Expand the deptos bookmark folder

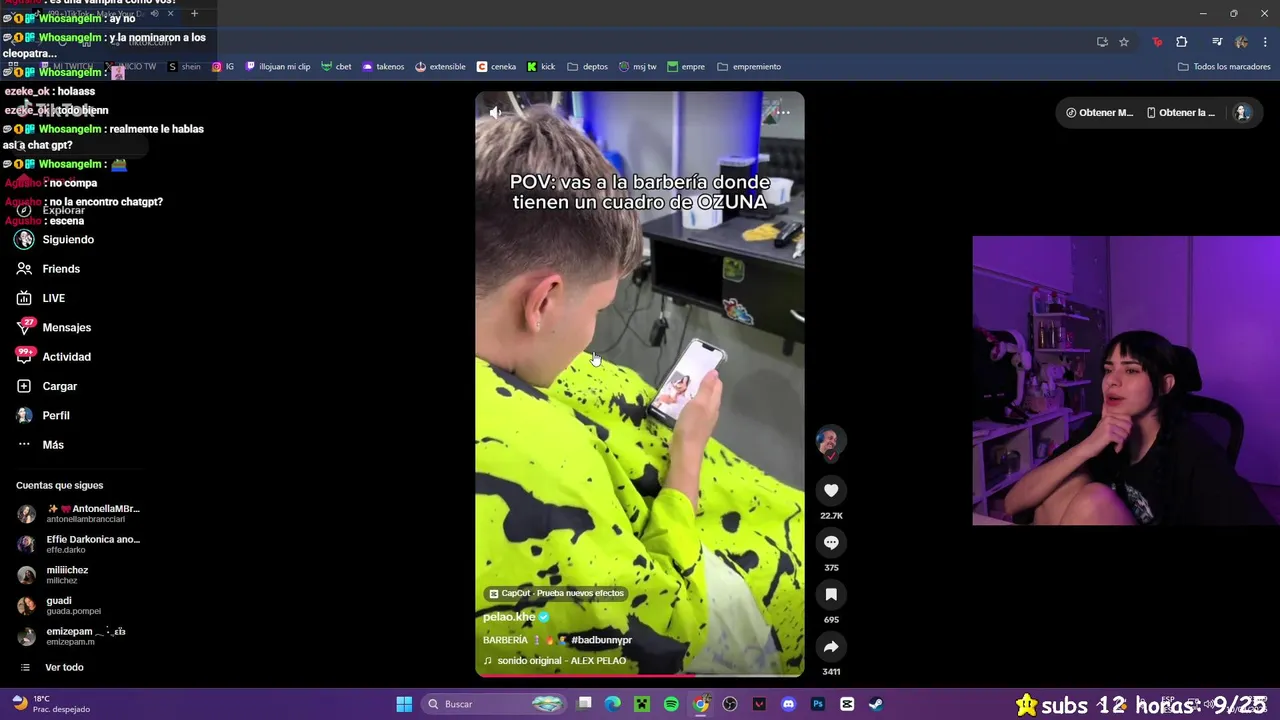coord(587,67)
